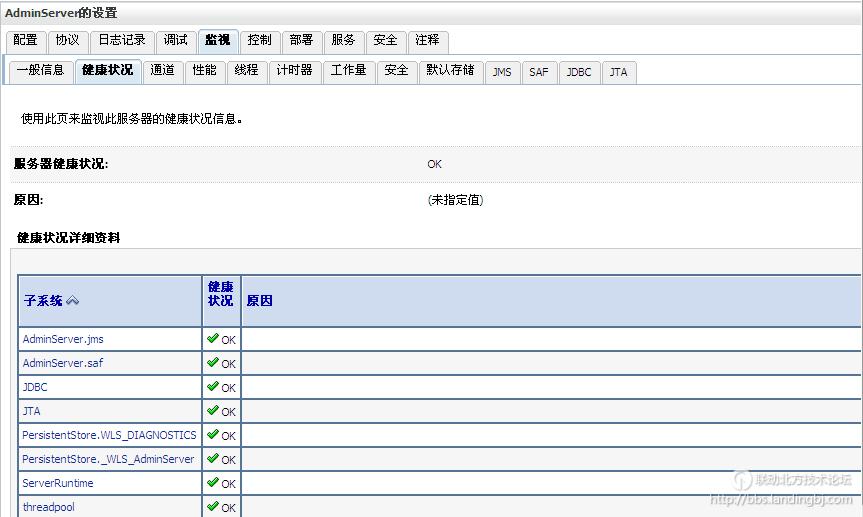
Task: Open the ServerRuntime subsystem link
Action: 58,483
